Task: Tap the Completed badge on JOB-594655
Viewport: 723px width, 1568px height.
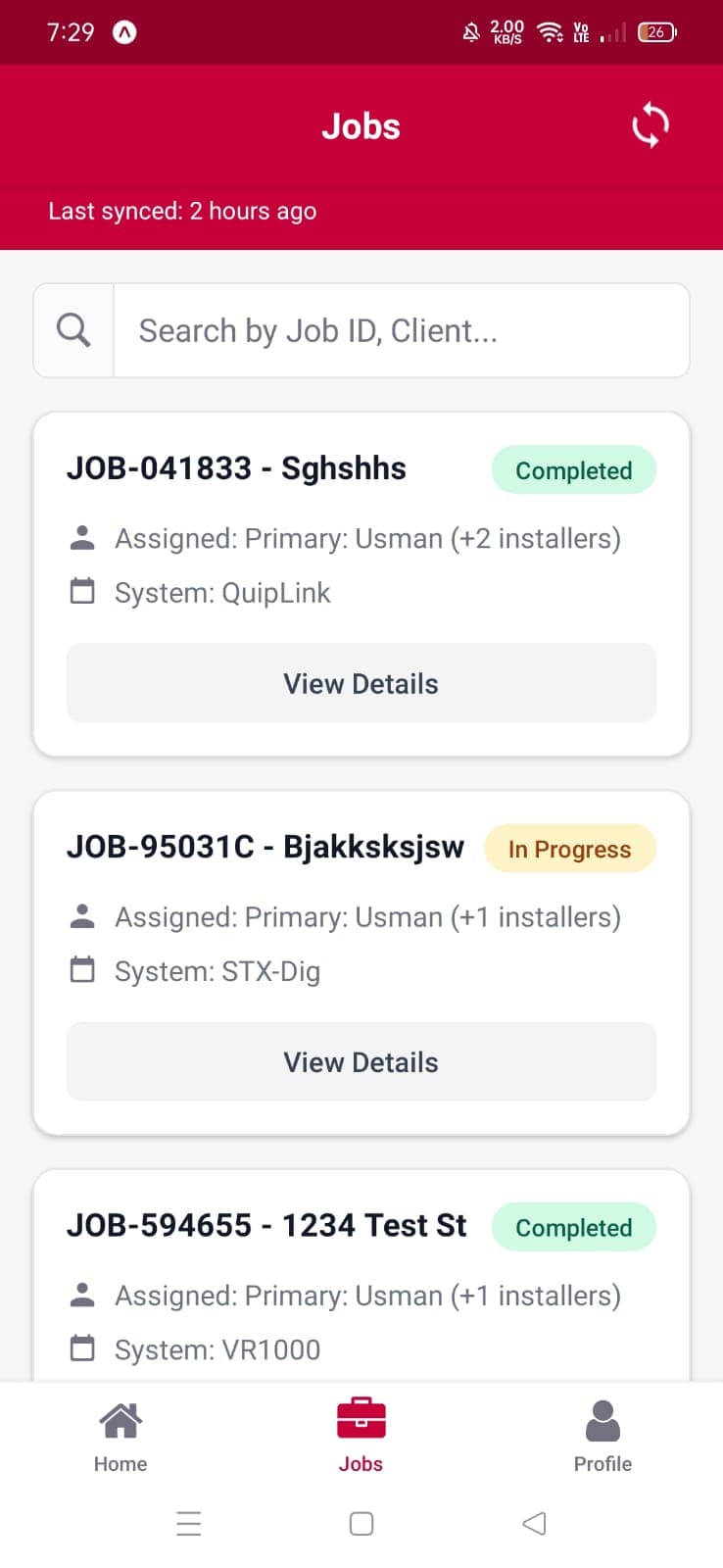Action: 574,1227
